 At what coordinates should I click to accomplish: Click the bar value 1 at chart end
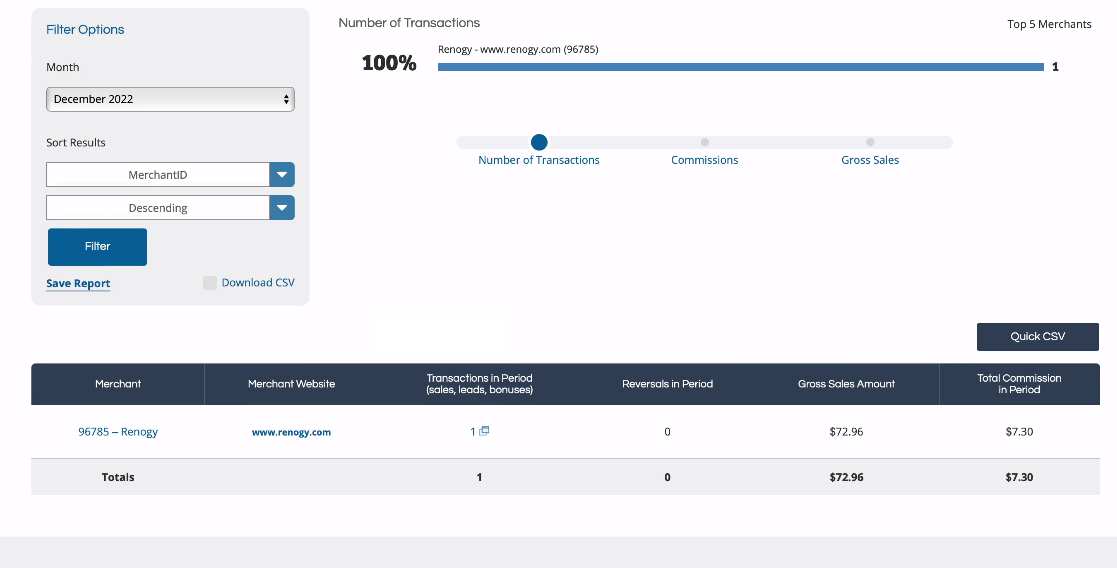[1056, 67]
